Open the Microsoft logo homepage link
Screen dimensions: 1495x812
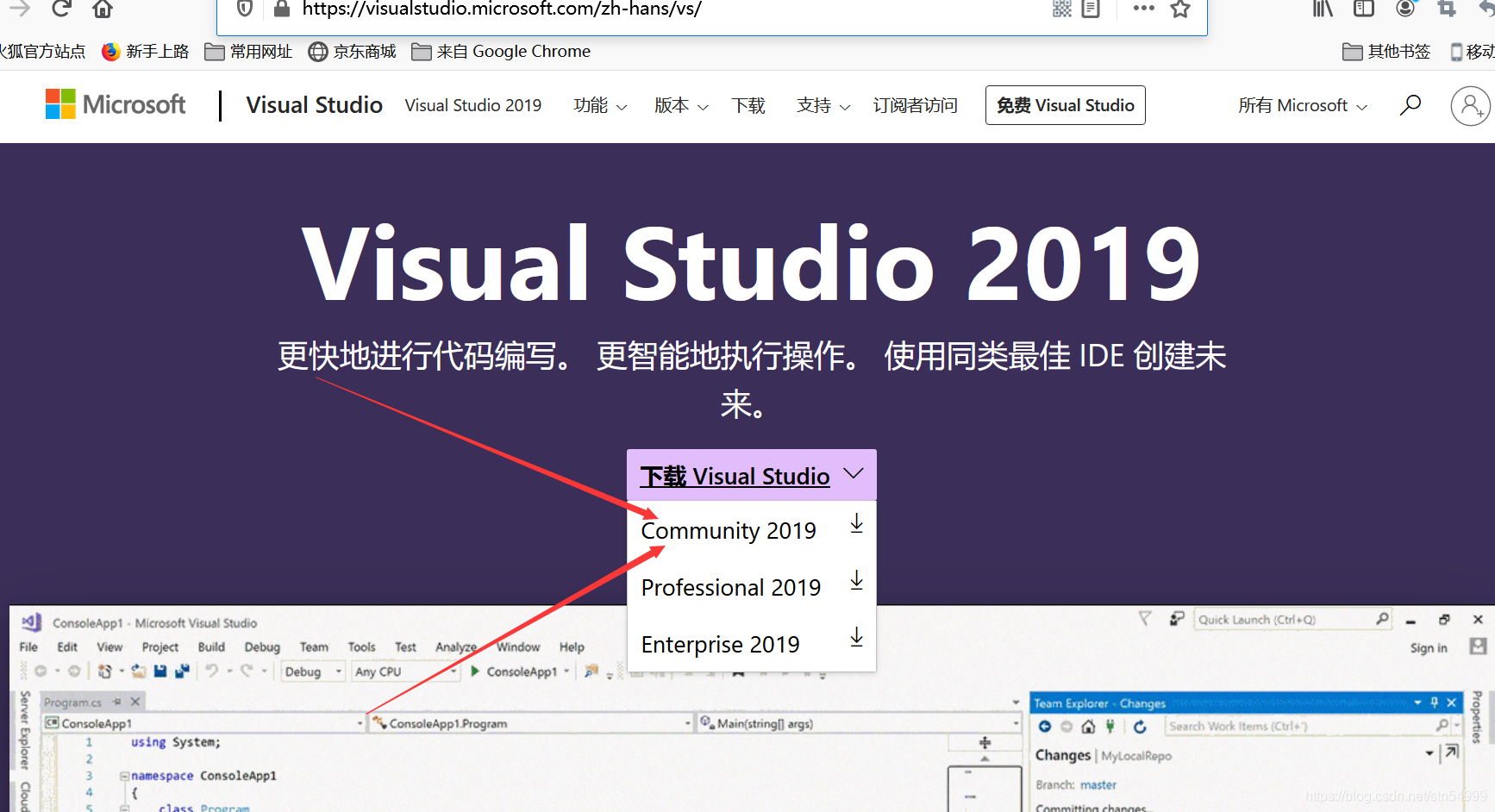coord(116,105)
